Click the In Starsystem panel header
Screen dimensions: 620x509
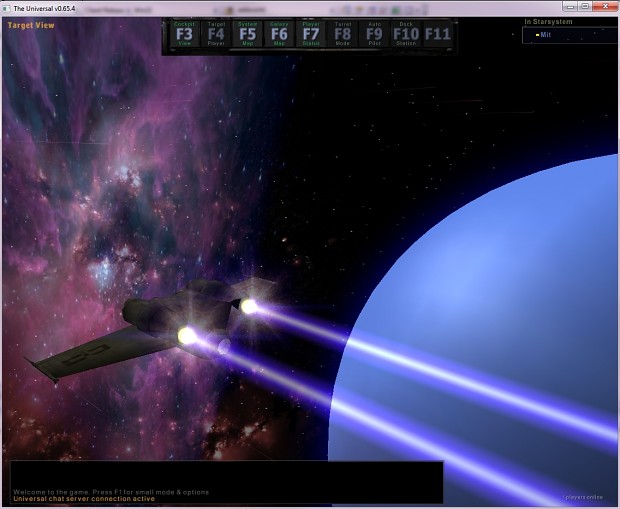(548, 22)
